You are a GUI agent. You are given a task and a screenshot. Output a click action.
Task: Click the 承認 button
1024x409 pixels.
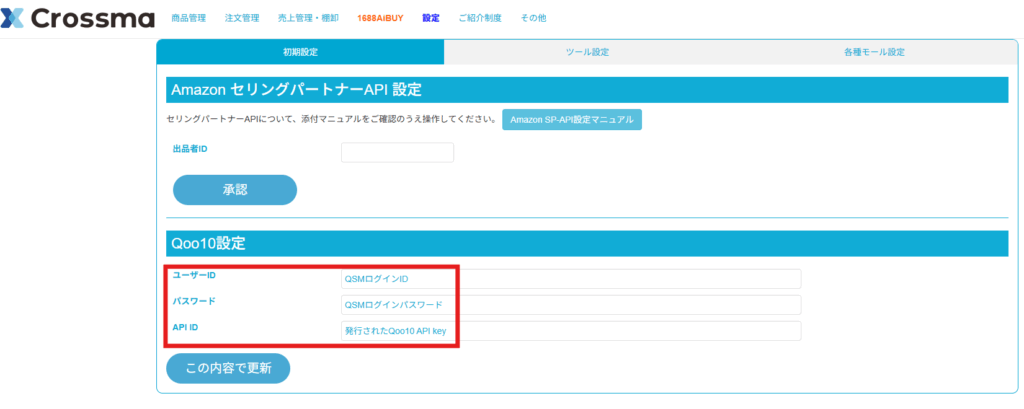coord(235,190)
